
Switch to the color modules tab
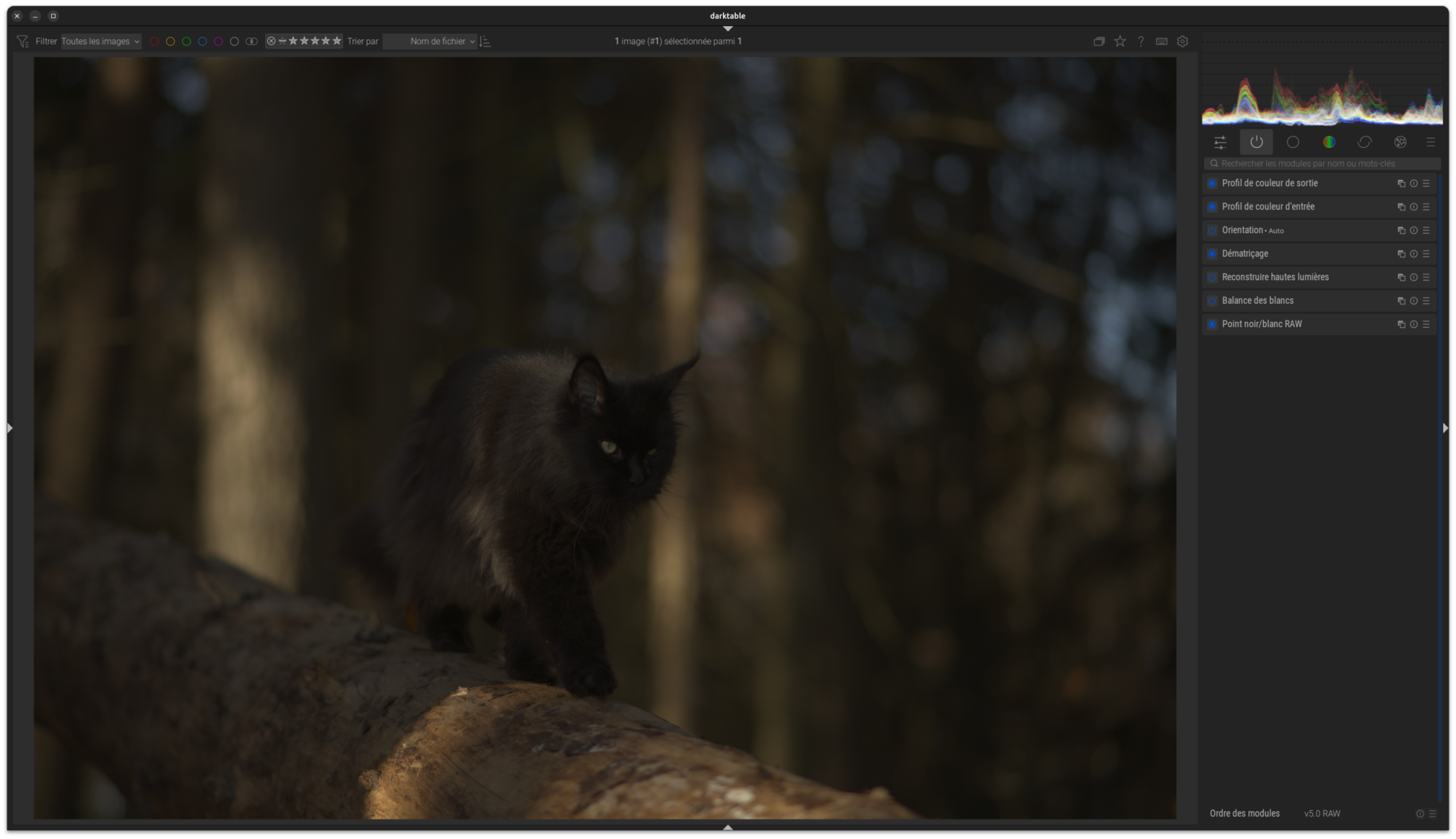point(1329,142)
